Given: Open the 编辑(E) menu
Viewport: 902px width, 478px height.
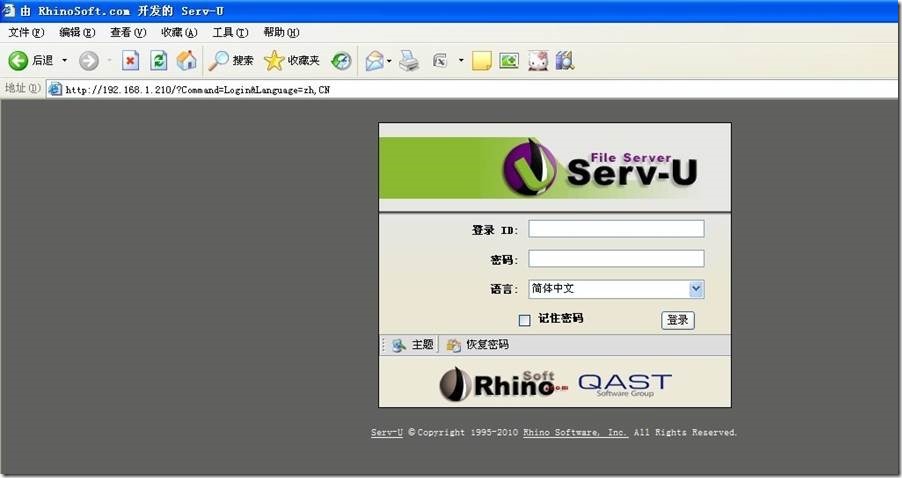Looking at the screenshot, I should 77,32.
